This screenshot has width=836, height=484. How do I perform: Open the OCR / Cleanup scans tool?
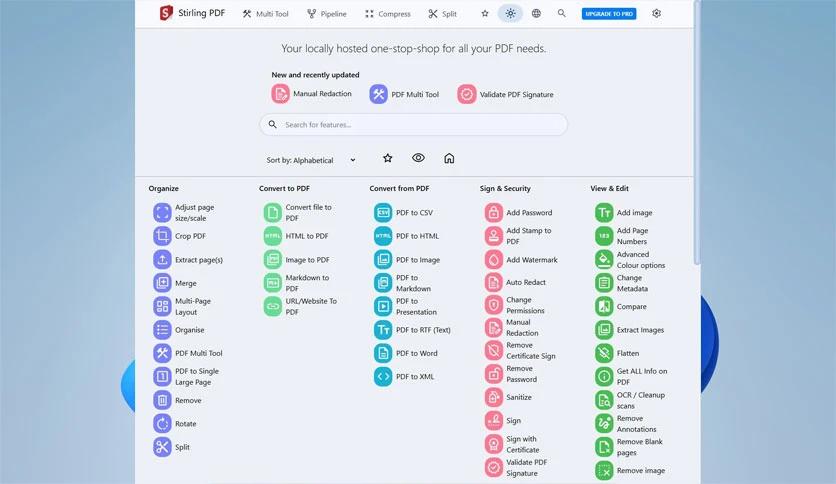630,400
